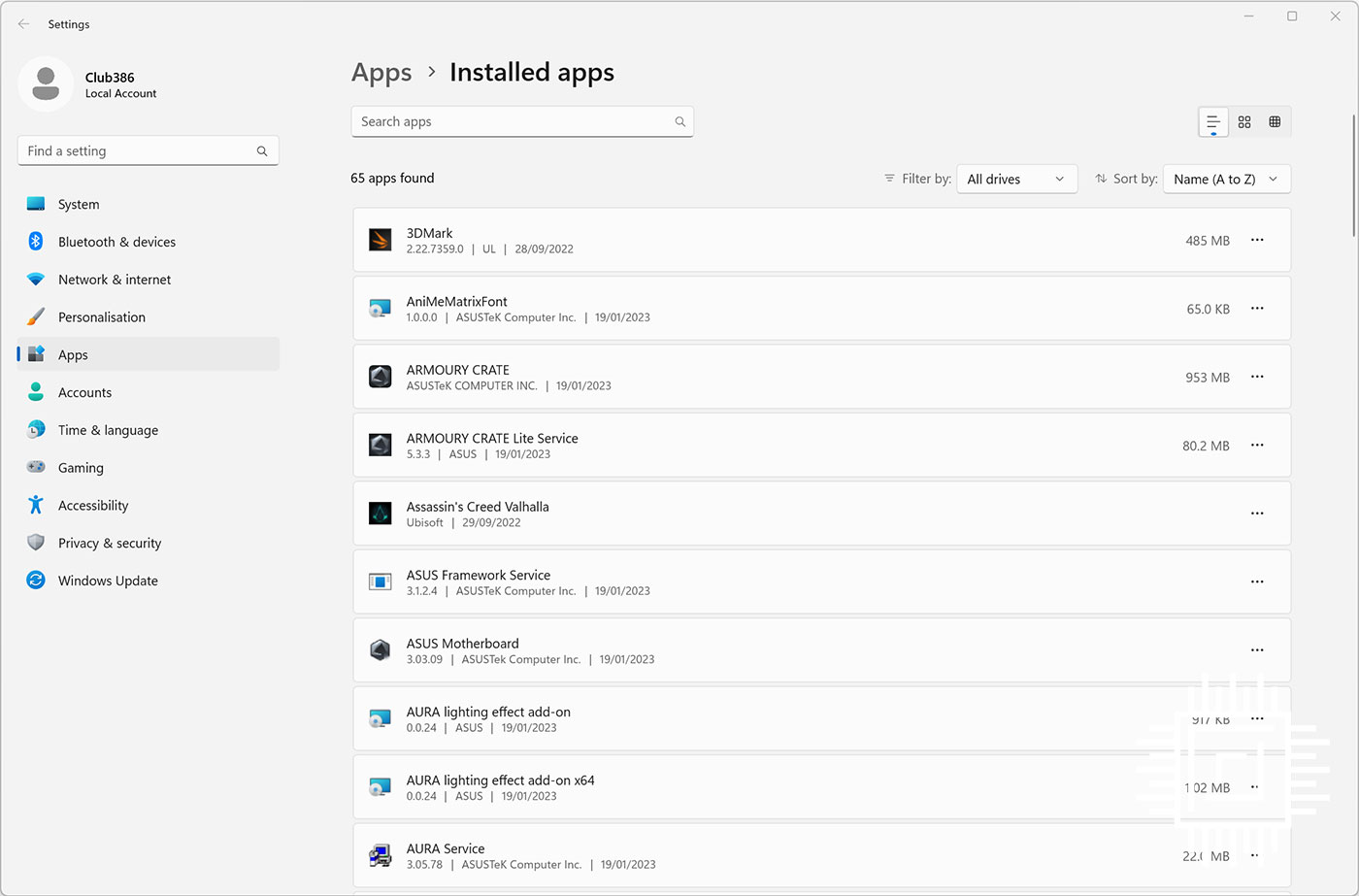Click the Assassin's Creed Valhalla icon
Screen dimensions: 1359x896
click(380, 514)
